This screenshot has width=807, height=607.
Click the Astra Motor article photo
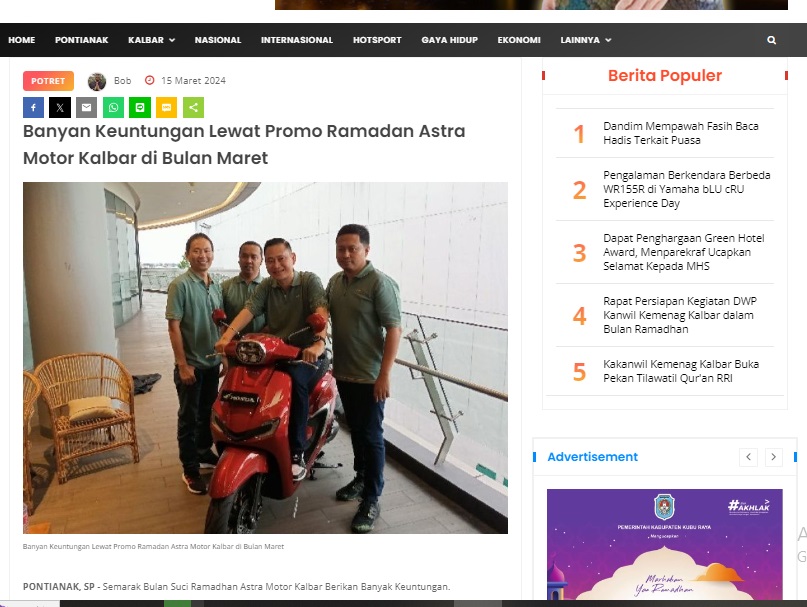click(266, 358)
